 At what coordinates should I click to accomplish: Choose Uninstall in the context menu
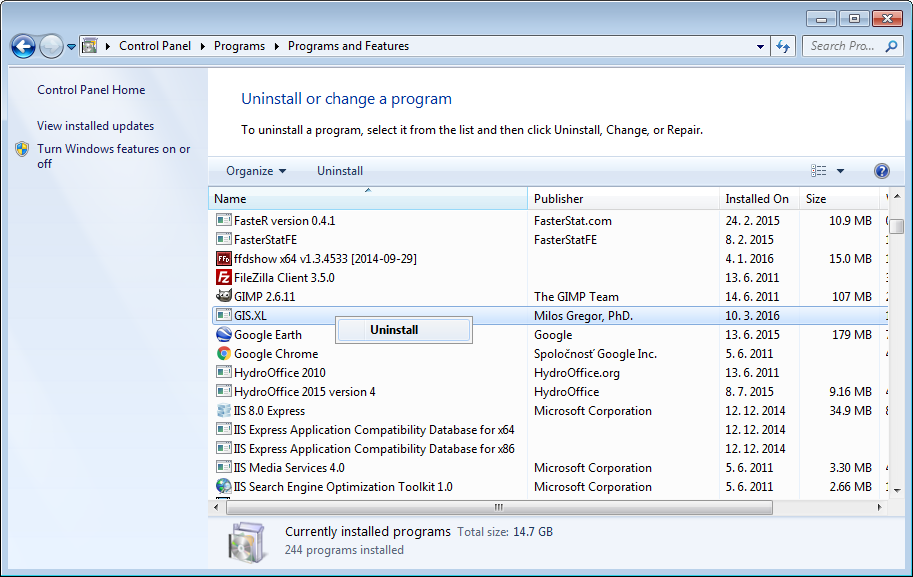[x=404, y=330]
